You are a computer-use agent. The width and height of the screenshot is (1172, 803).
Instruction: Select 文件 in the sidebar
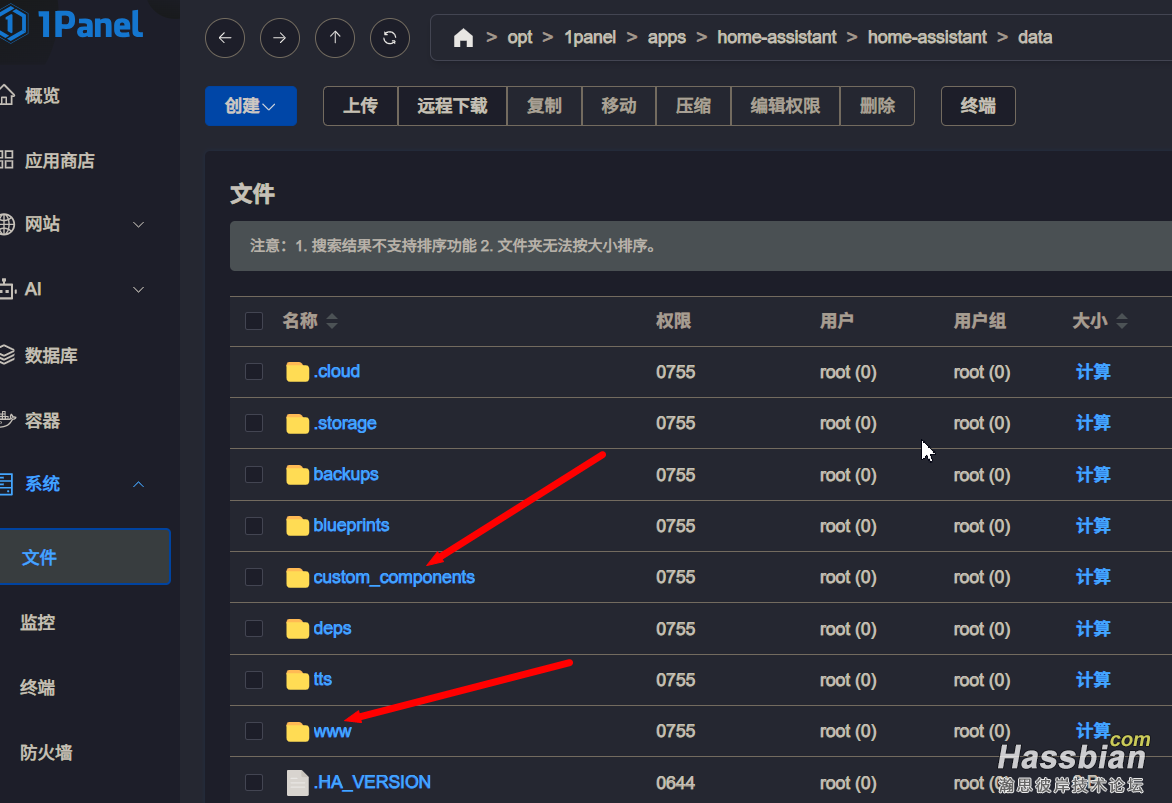coord(84,557)
